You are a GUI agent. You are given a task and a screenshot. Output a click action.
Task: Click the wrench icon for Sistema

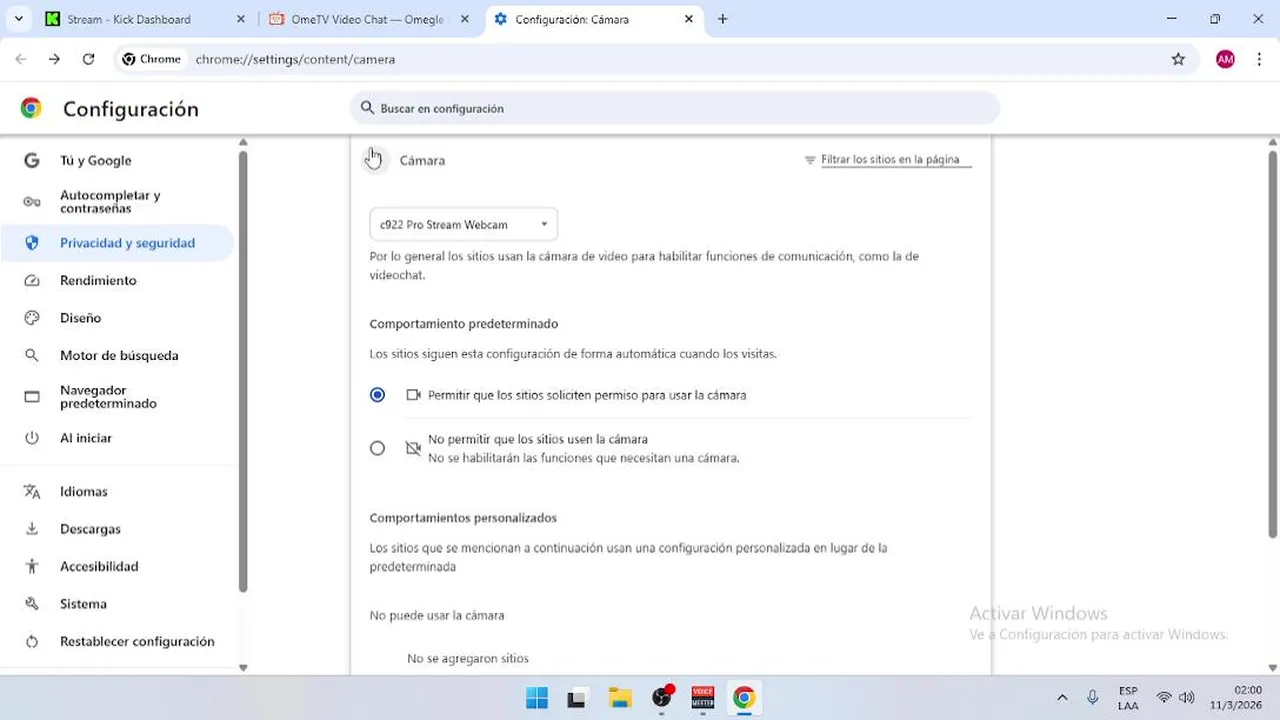point(32,604)
